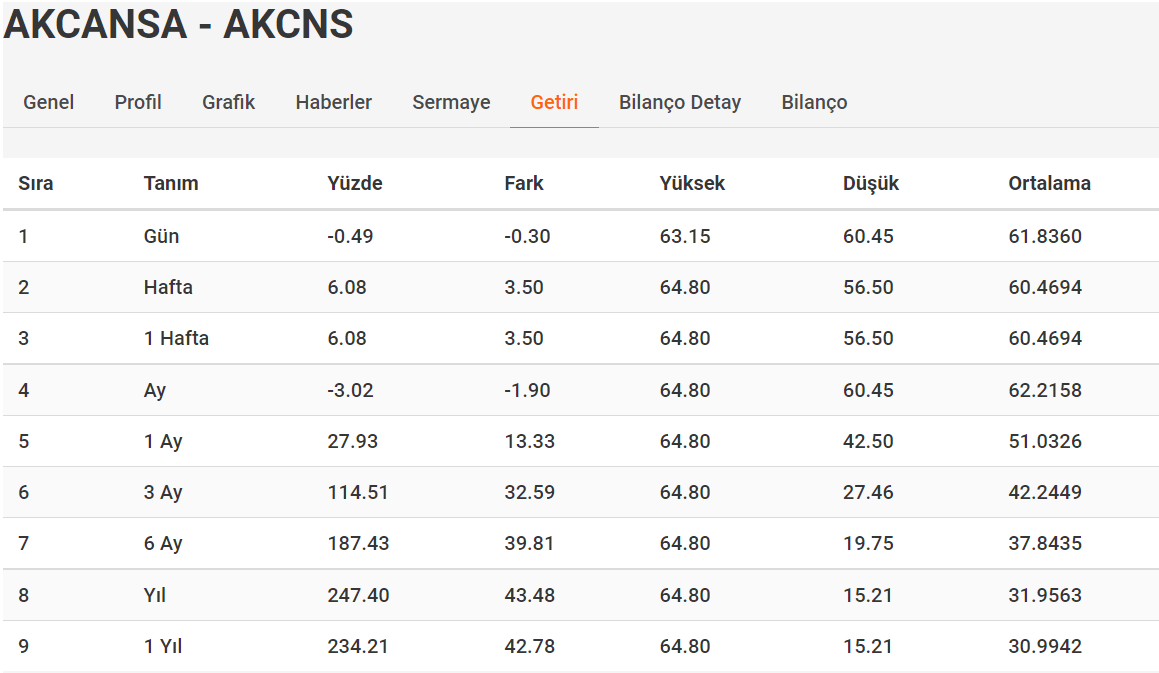This screenshot has width=1159, height=673.
Task: Click the active Getiri tab
Action: [554, 102]
